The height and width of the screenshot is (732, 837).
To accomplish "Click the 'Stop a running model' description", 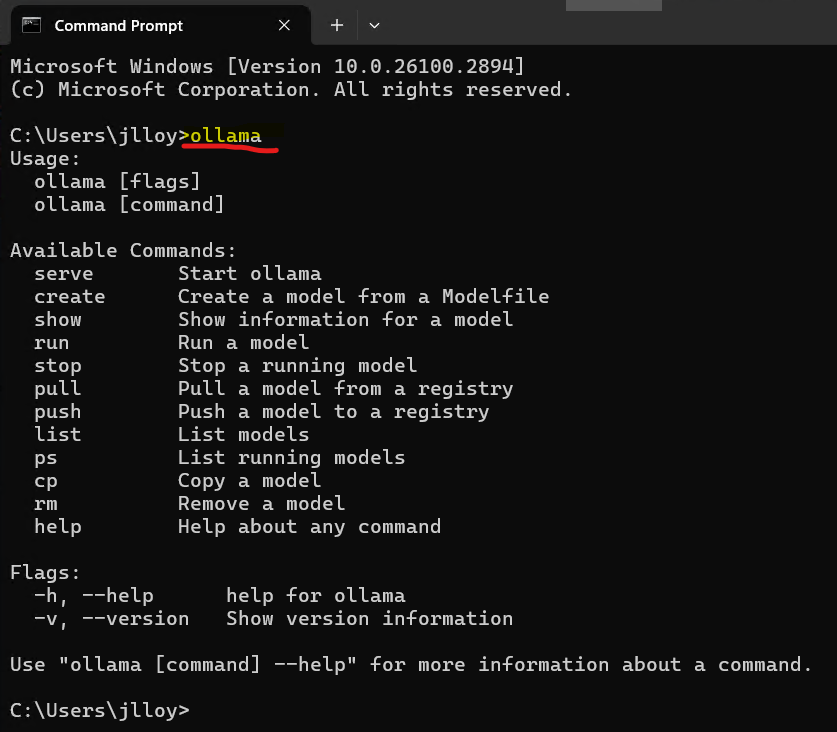I will (x=297, y=366).
